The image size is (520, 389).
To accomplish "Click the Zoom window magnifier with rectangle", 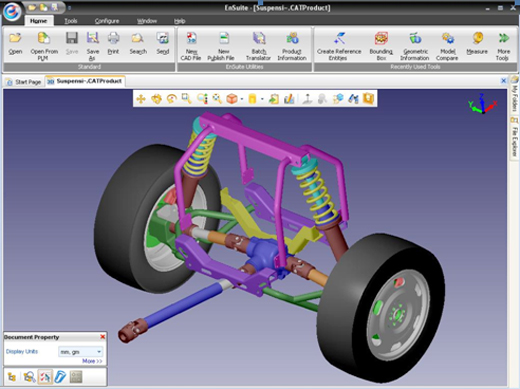I will tap(187, 99).
